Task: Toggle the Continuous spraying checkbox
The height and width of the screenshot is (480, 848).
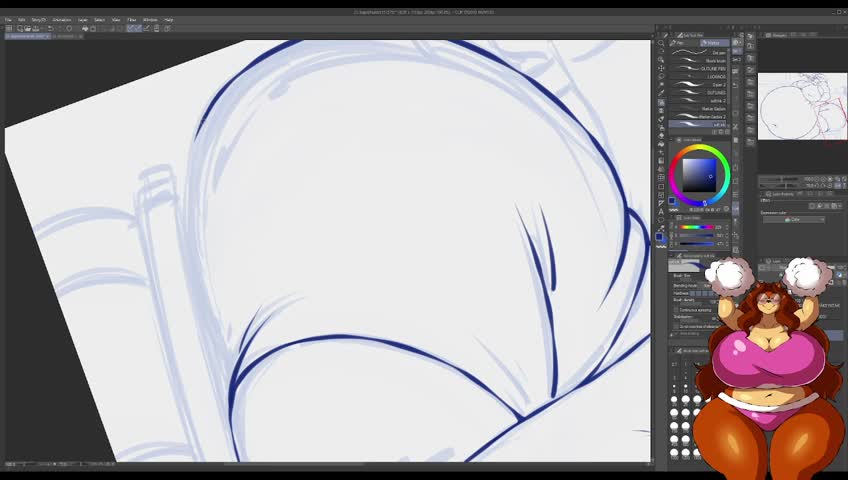Action: [x=676, y=310]
